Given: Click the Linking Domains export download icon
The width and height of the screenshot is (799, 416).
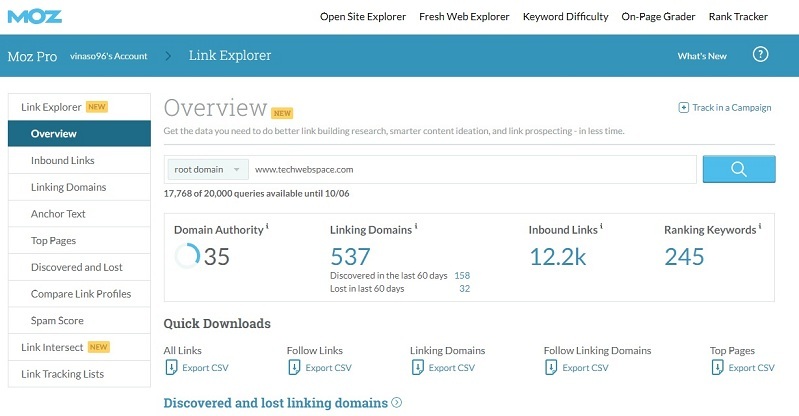Looking at the screenshot, I should [416, 368].
